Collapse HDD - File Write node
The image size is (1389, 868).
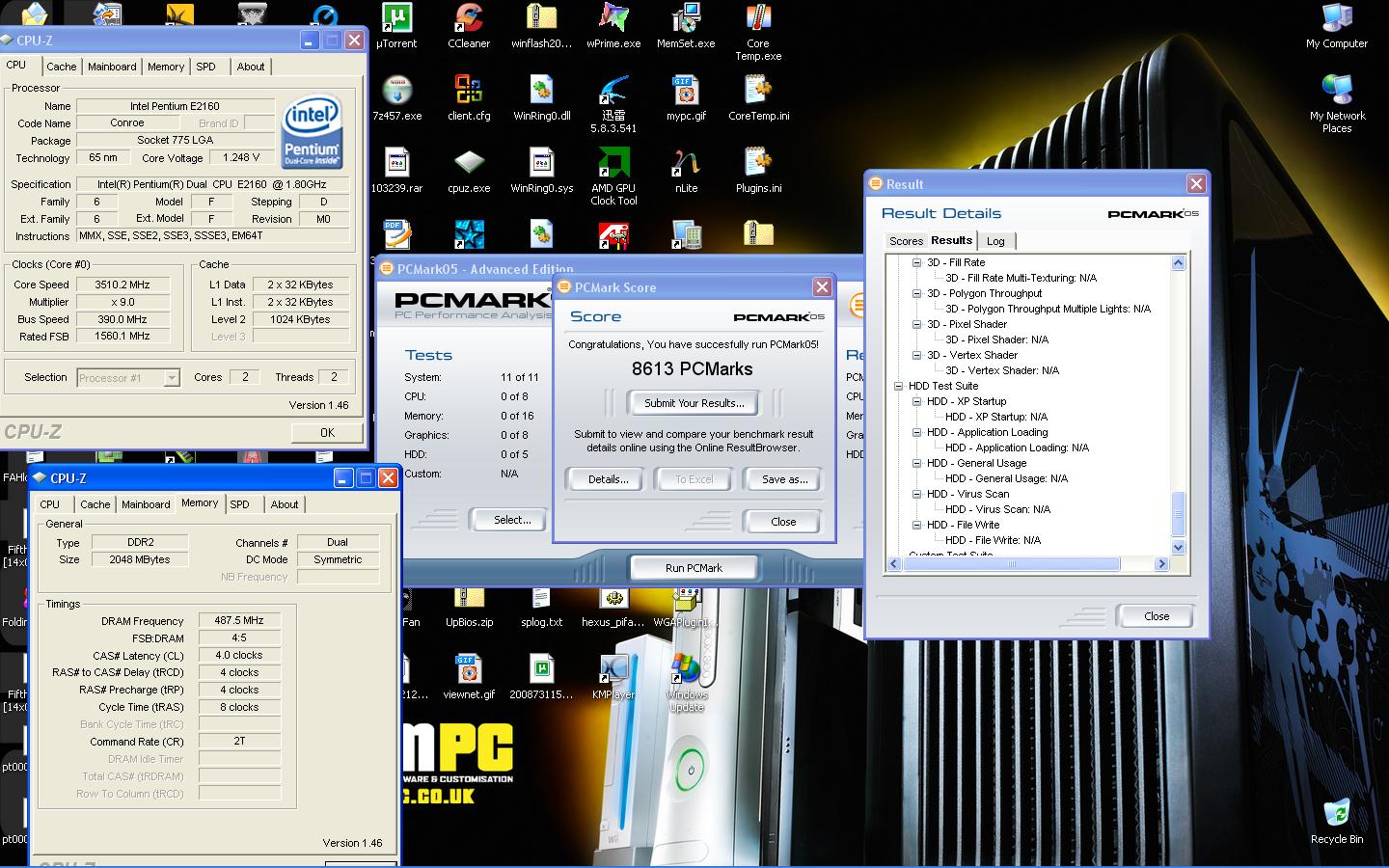tap(917, 525)
